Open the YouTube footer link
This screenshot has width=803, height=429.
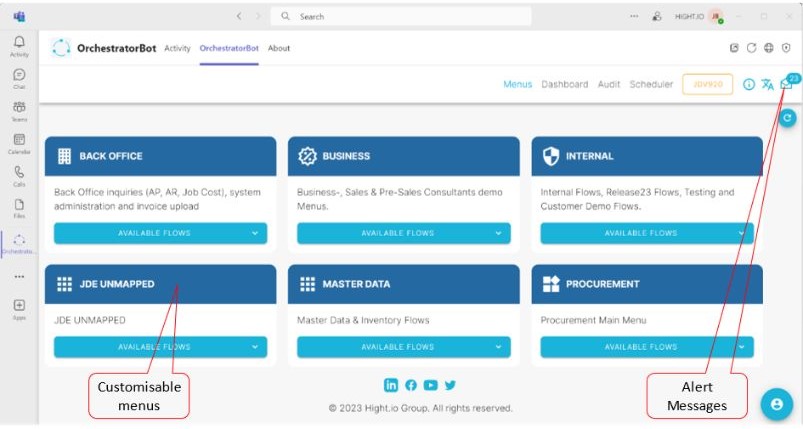[x=431, y=385]
